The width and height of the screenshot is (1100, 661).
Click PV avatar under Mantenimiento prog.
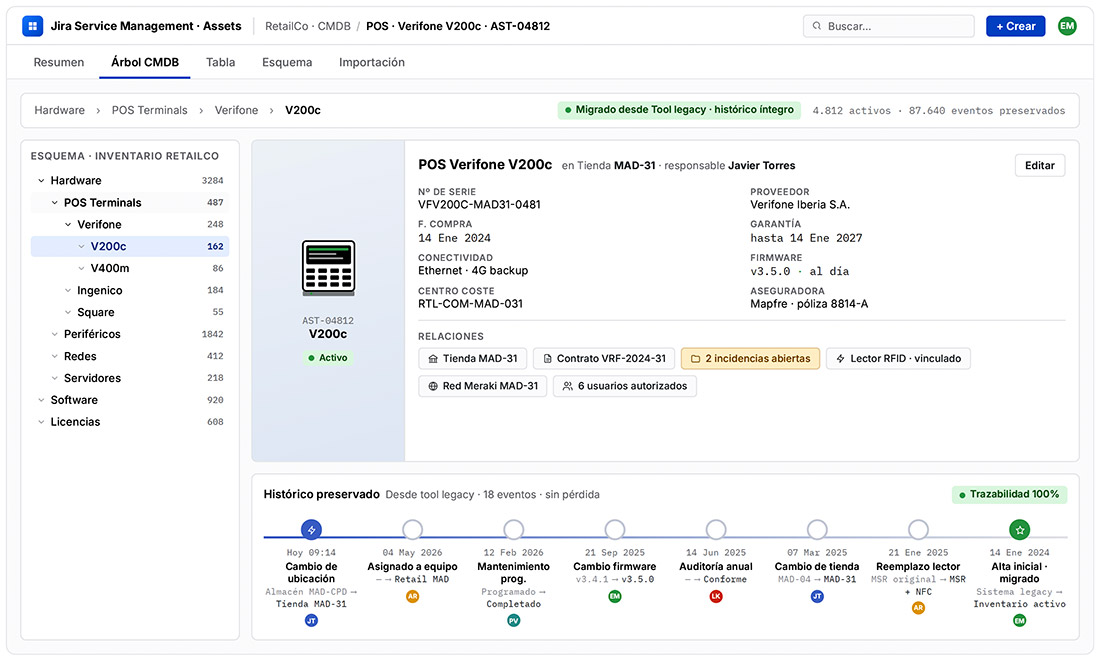[514, 620]
